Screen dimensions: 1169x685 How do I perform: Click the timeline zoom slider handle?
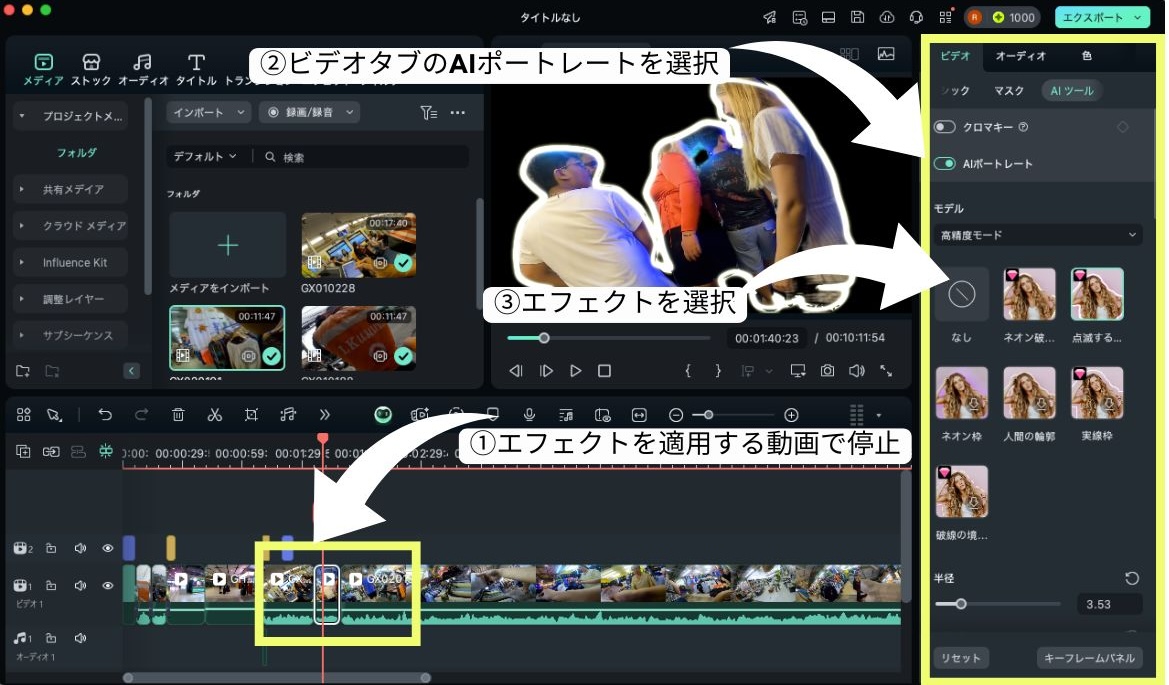pyautogui.click(x=709, y=414)
